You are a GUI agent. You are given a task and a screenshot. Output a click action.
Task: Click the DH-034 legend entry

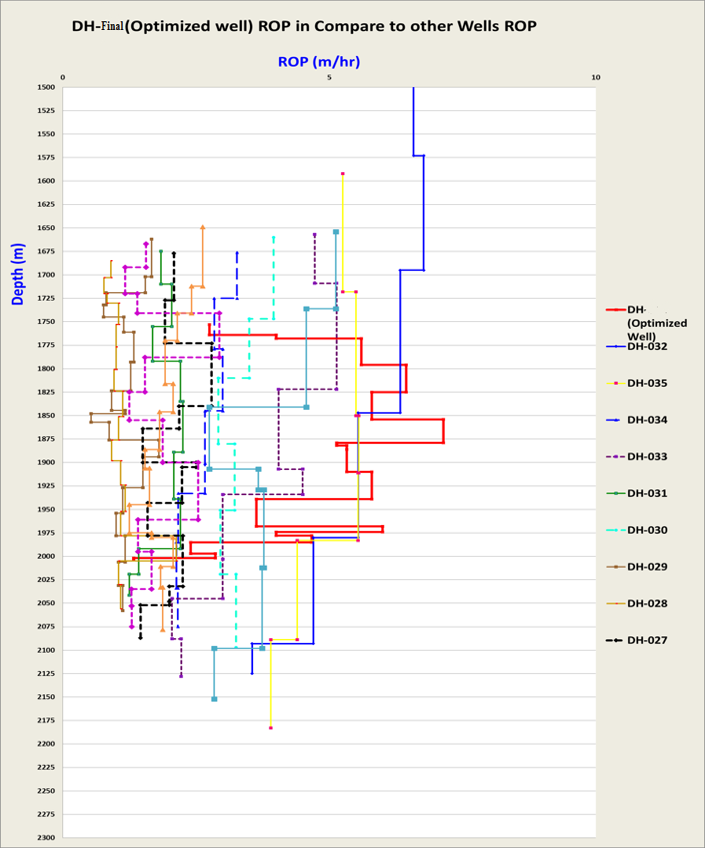(647, 420)
